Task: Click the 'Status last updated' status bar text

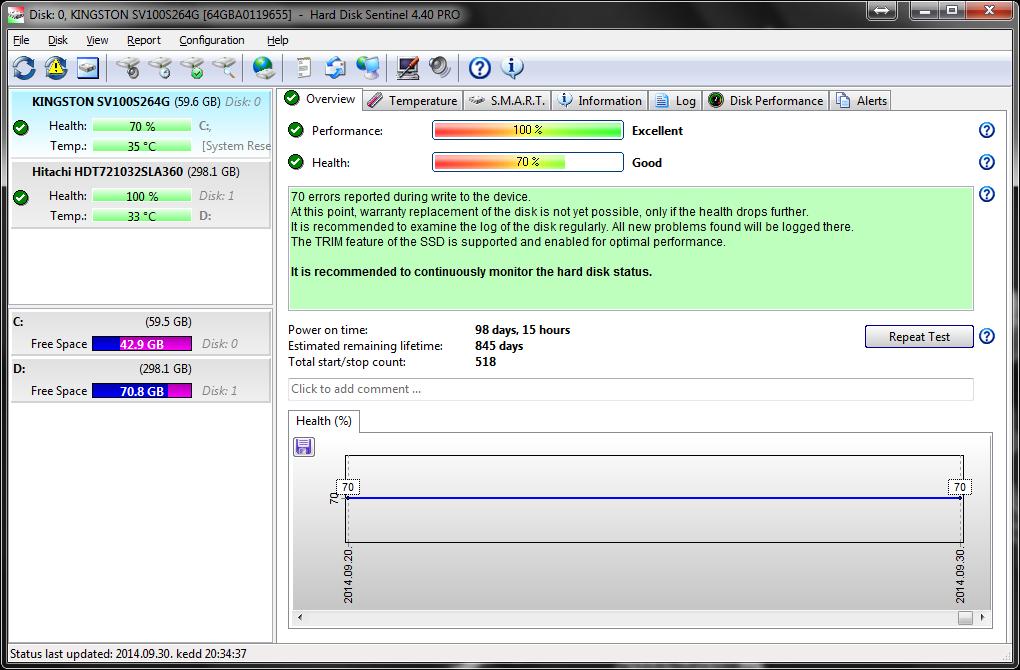Action: pyautogui.click(x=128, y=654)
